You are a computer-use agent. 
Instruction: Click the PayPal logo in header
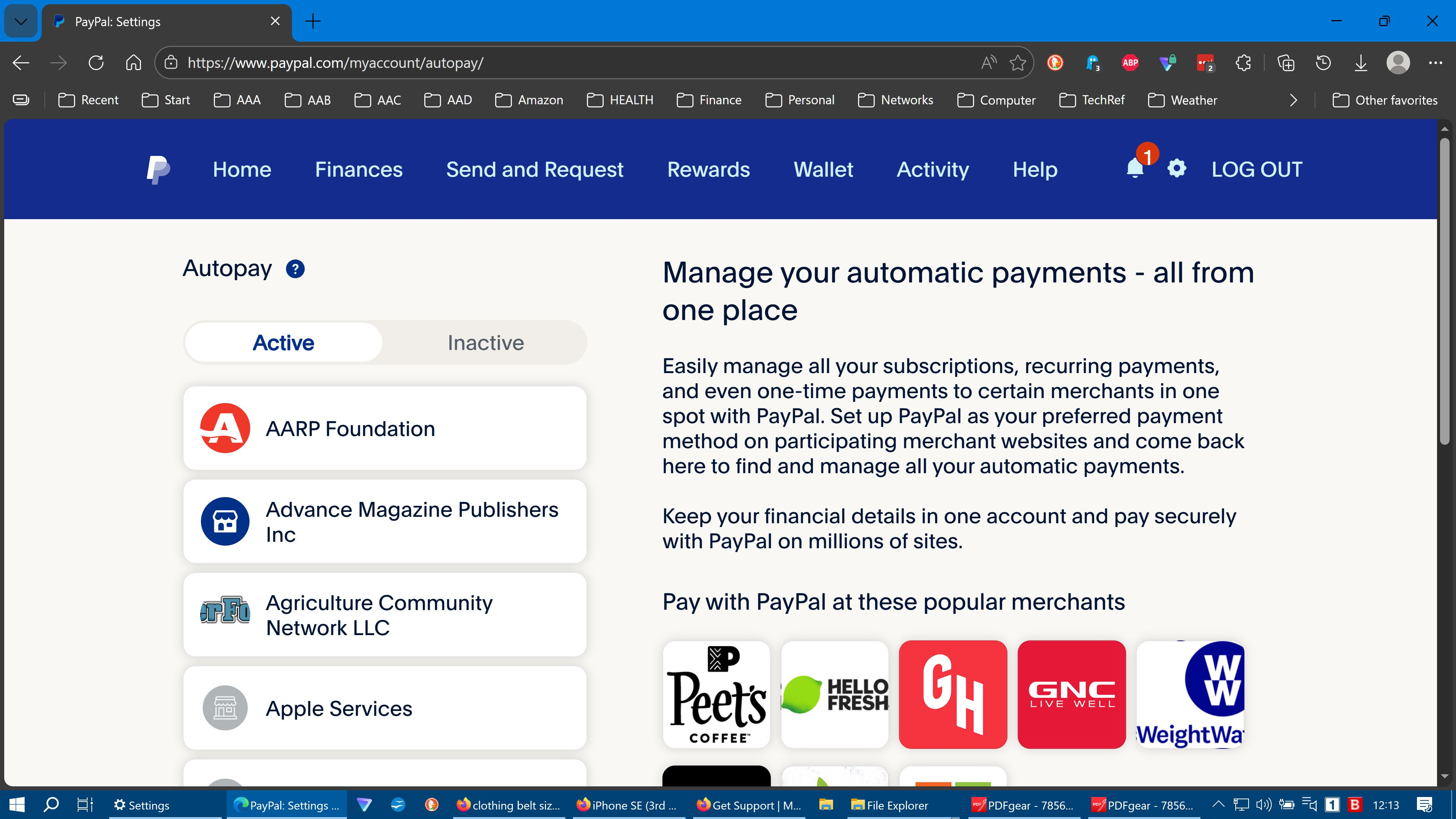click(x=158, y=169)
